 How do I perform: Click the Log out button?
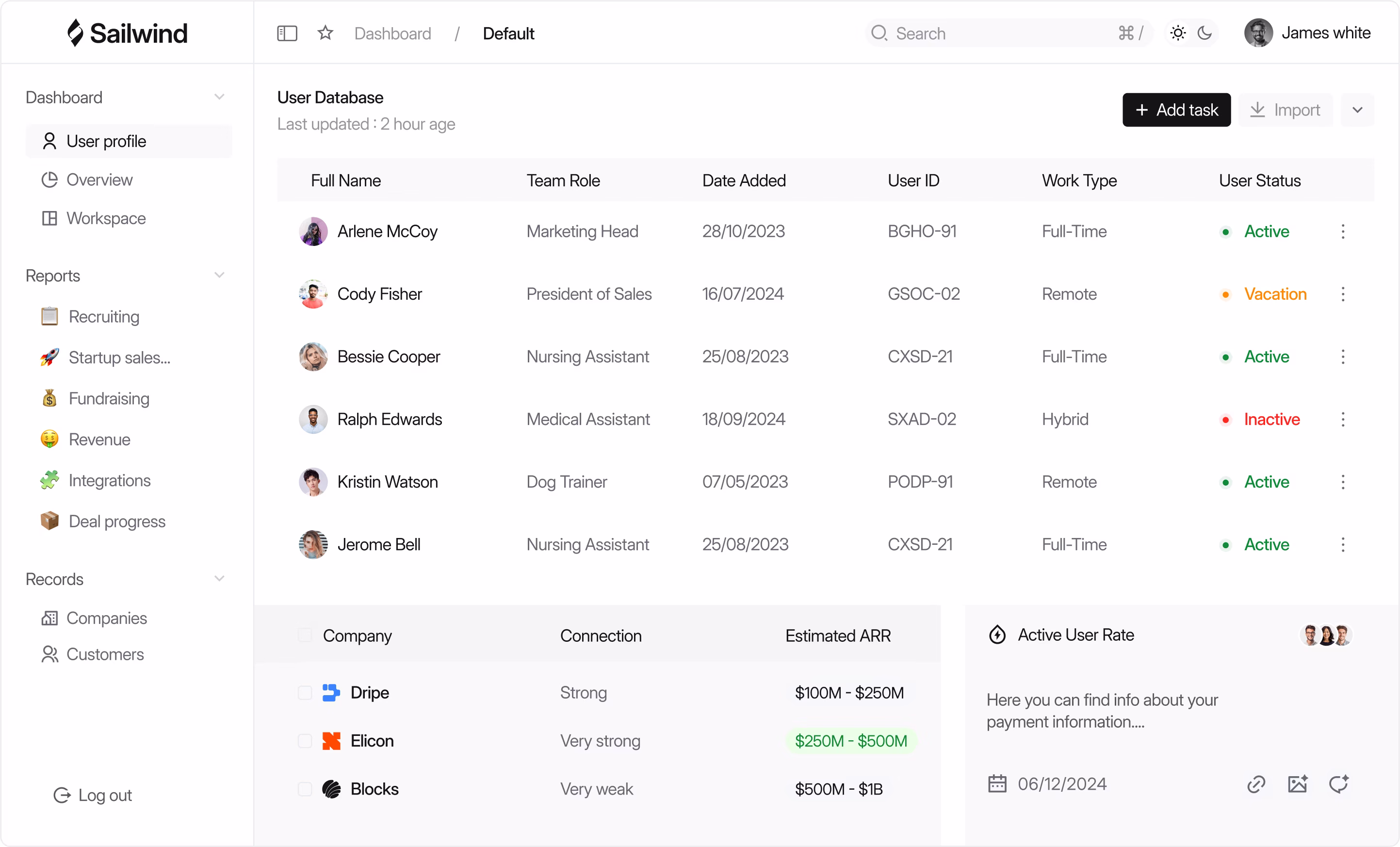click(x=93, y=795)
